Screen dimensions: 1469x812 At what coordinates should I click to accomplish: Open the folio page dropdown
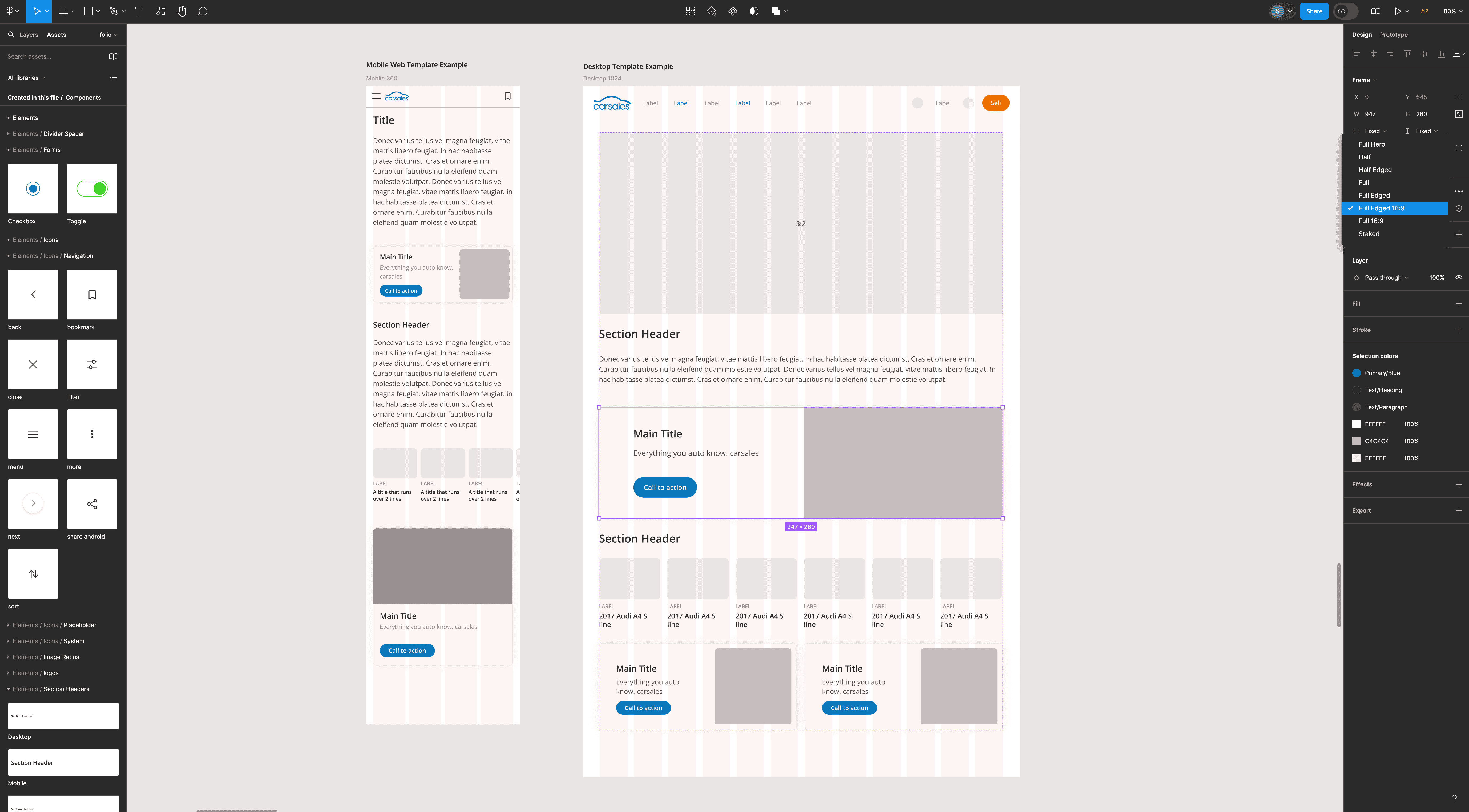click(x=108, y=35)
